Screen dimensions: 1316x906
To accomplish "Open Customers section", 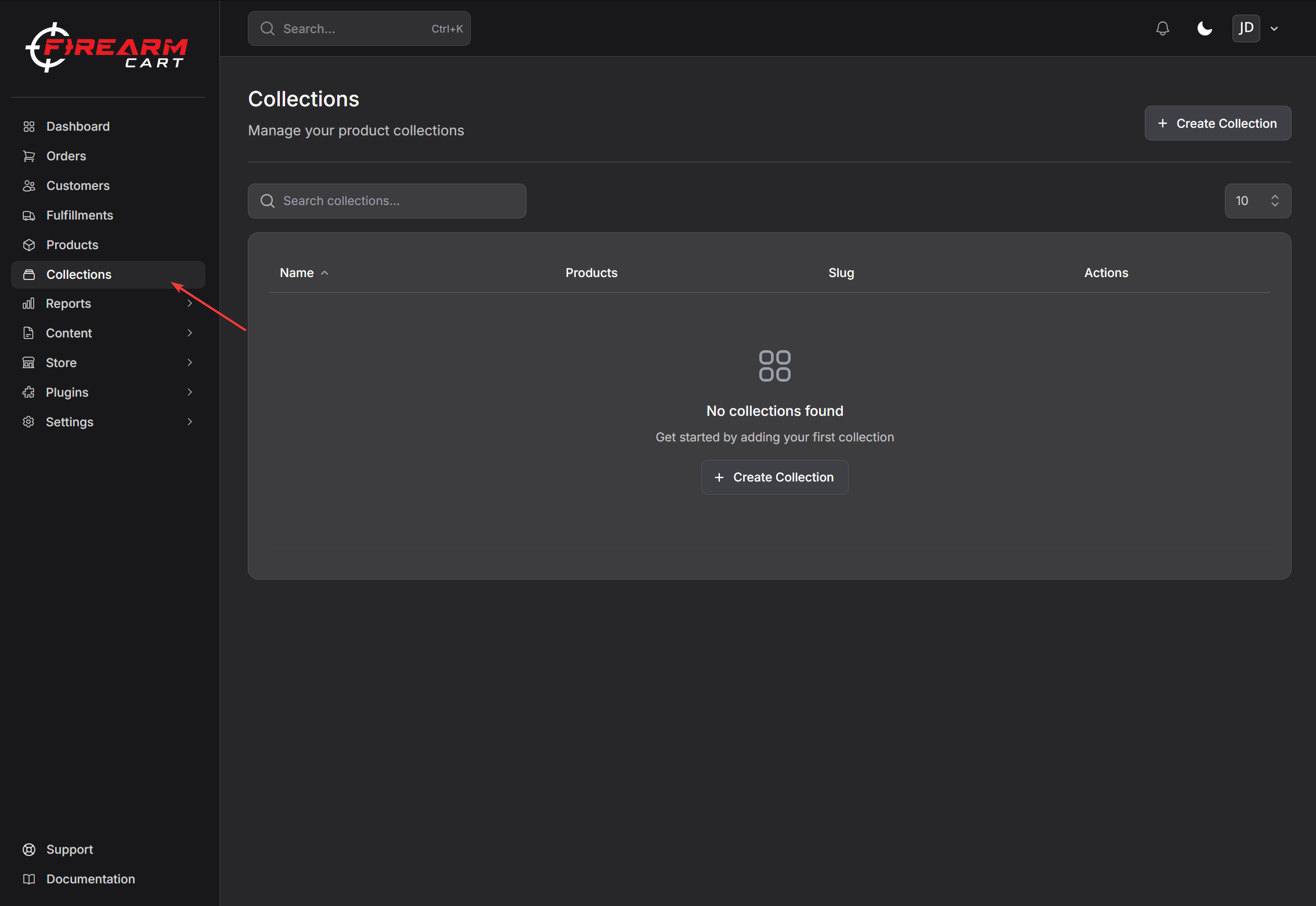I will point(78,186).
